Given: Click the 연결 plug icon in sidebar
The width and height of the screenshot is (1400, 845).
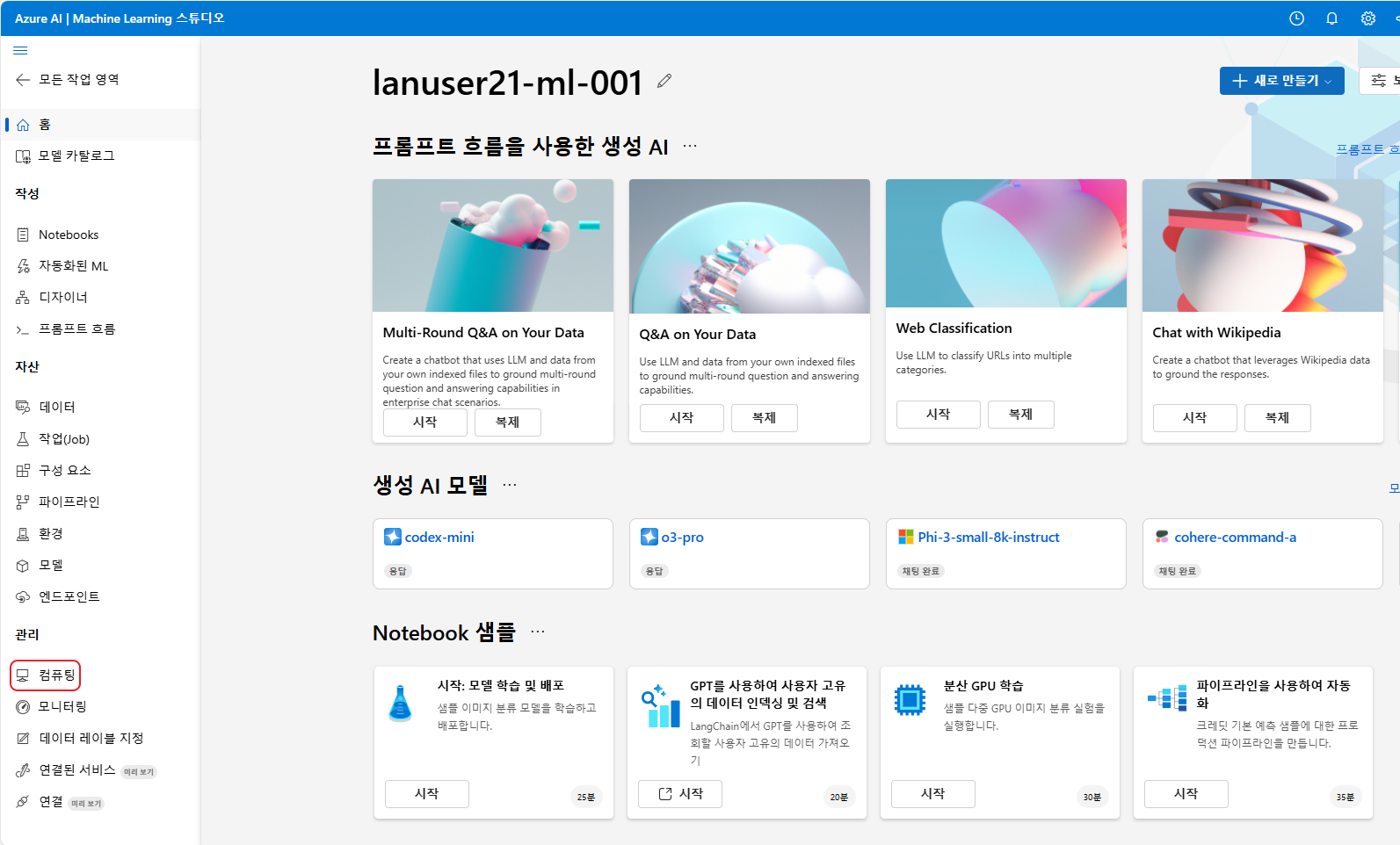Looking at the screenshot, I should coord(23,802).
